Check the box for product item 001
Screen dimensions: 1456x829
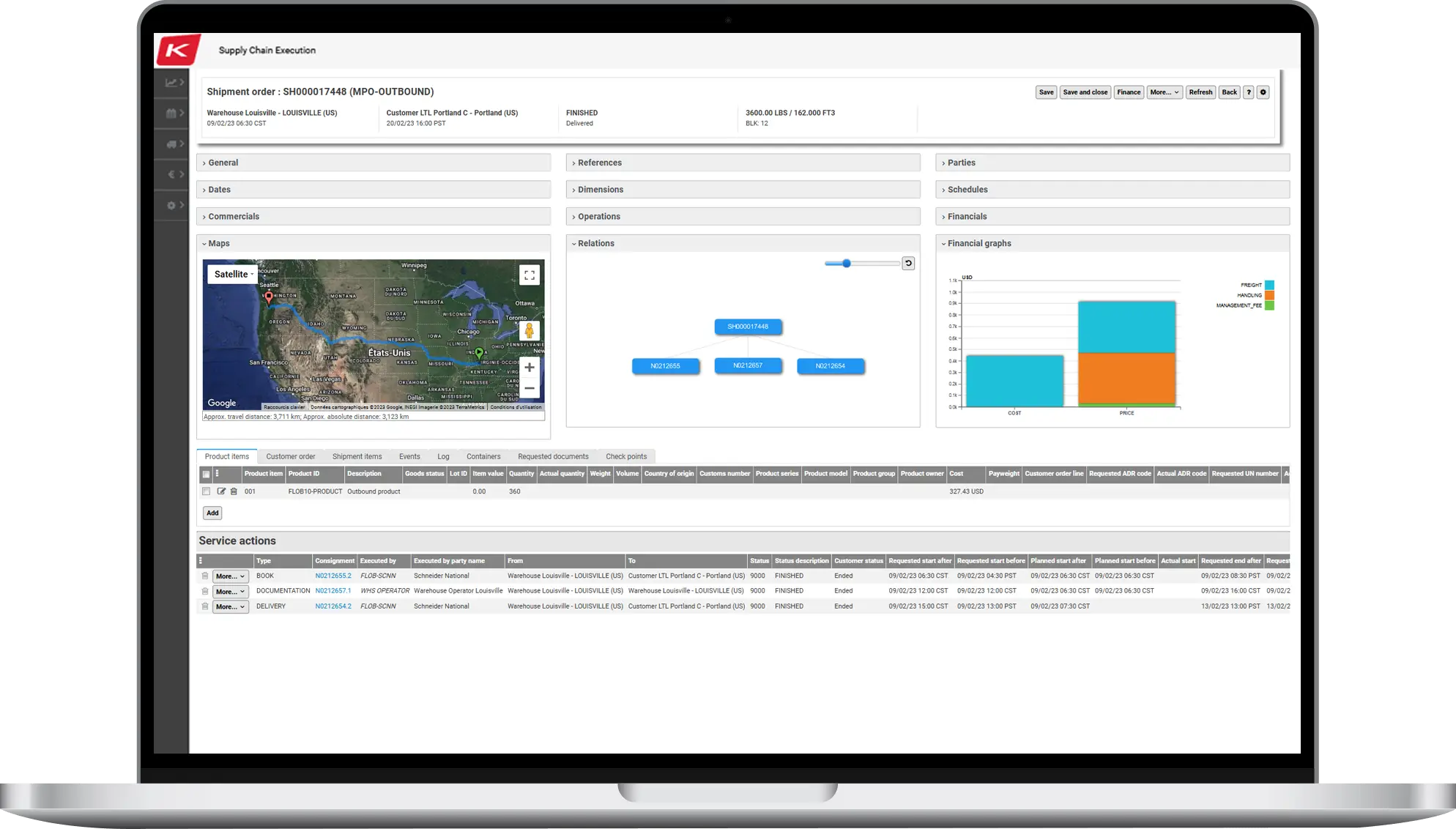pyautogui.click(x=206, y=491)
